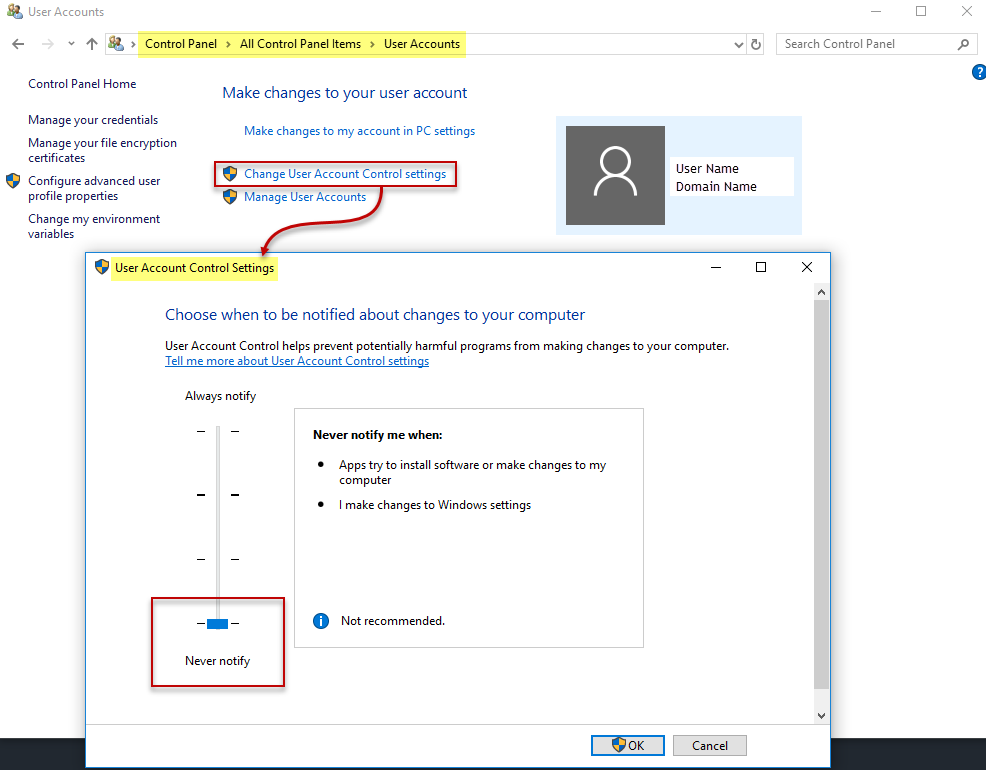Click the user account avatar picture
This screenshot has width=986, height=770.
click(x=615, y=175)
